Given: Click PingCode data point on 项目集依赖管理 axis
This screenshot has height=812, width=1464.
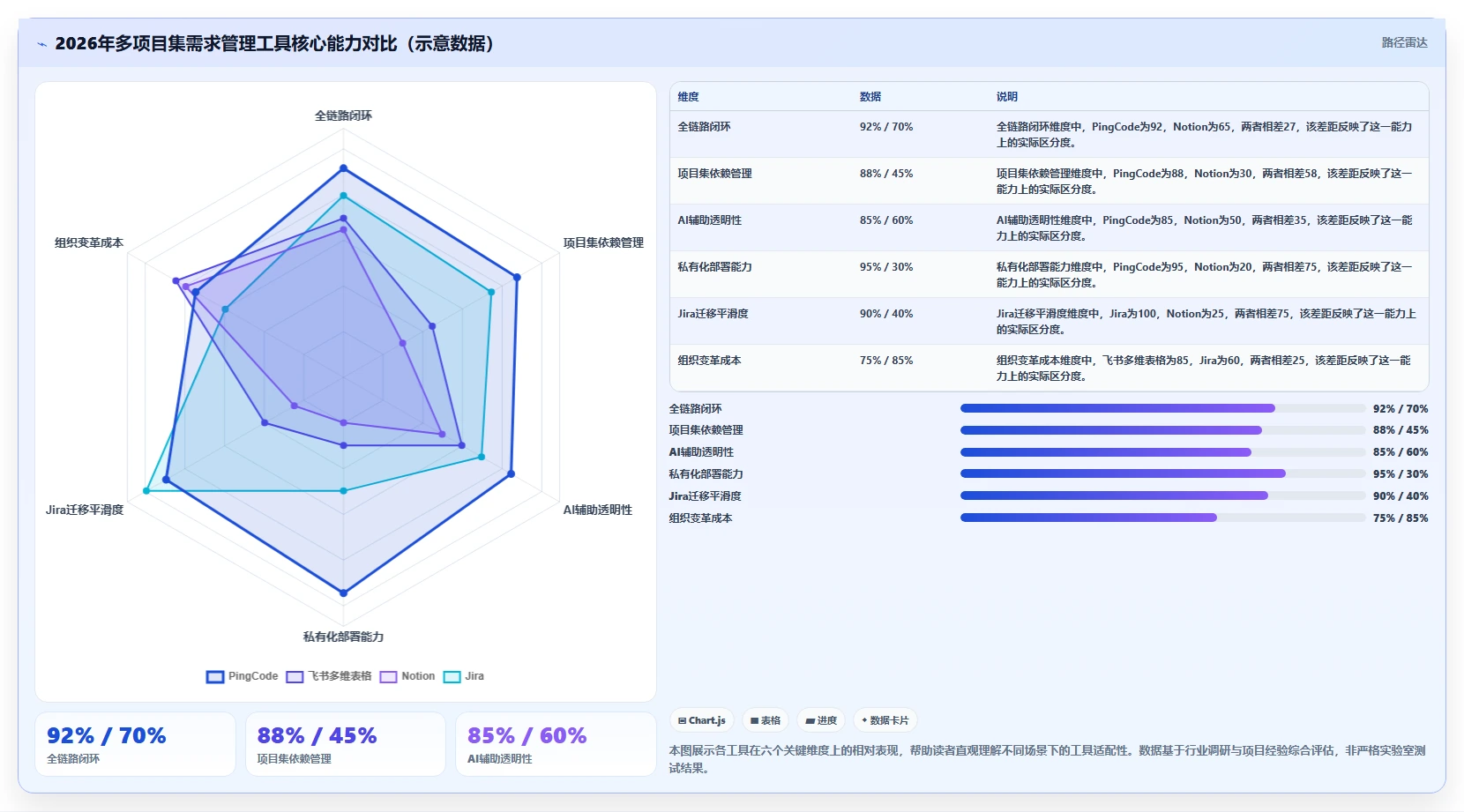Looking at the screenshot, I should pos(517,277).
